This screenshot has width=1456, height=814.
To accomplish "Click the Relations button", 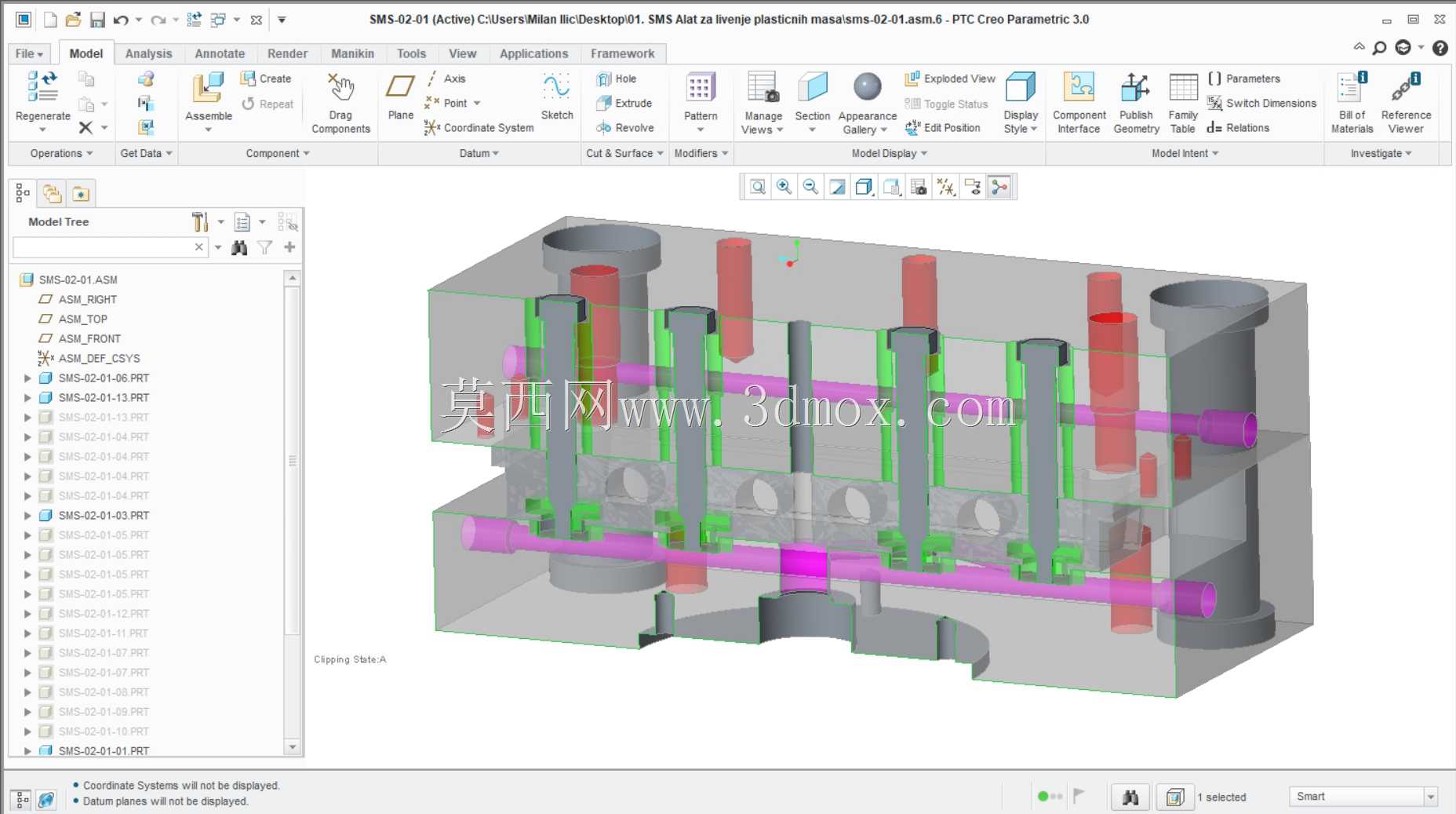I will coord(1238,127).
